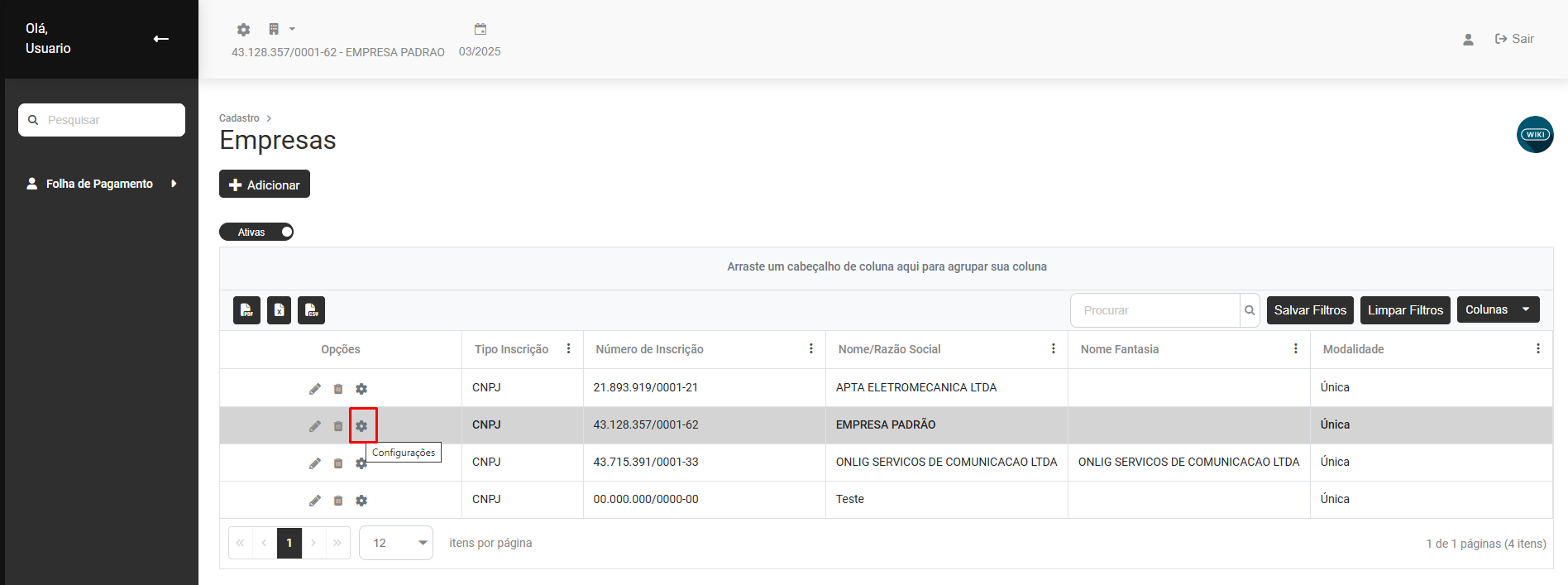Collapse sidebar with the left arrow
The width and height of the screenshot is (1568, 585).
point(161,39)
